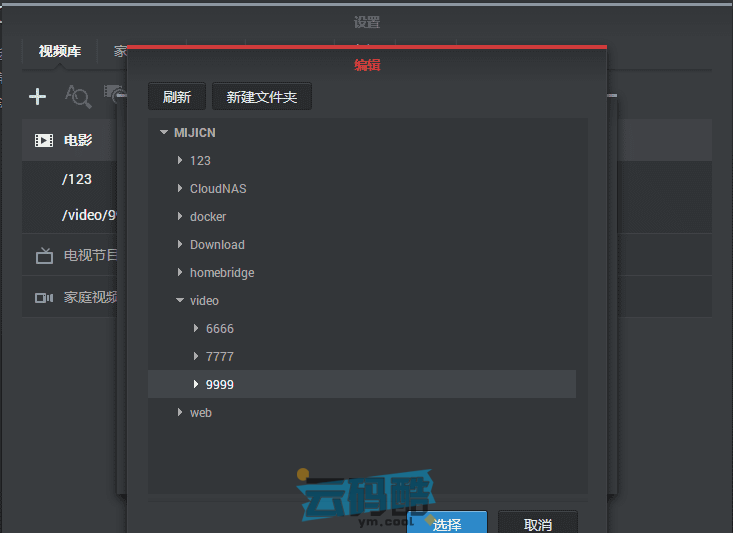Screen dimensions: 733x533
Task: Click the camcorder icon beside 家庭视频
Action: click(44, 298)
